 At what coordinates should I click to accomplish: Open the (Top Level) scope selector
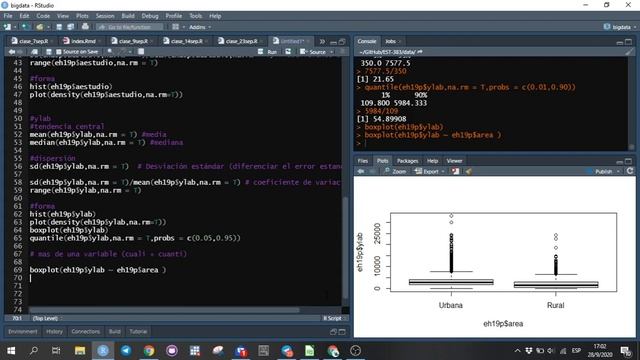pyautogui.click(x=47, y=318)
